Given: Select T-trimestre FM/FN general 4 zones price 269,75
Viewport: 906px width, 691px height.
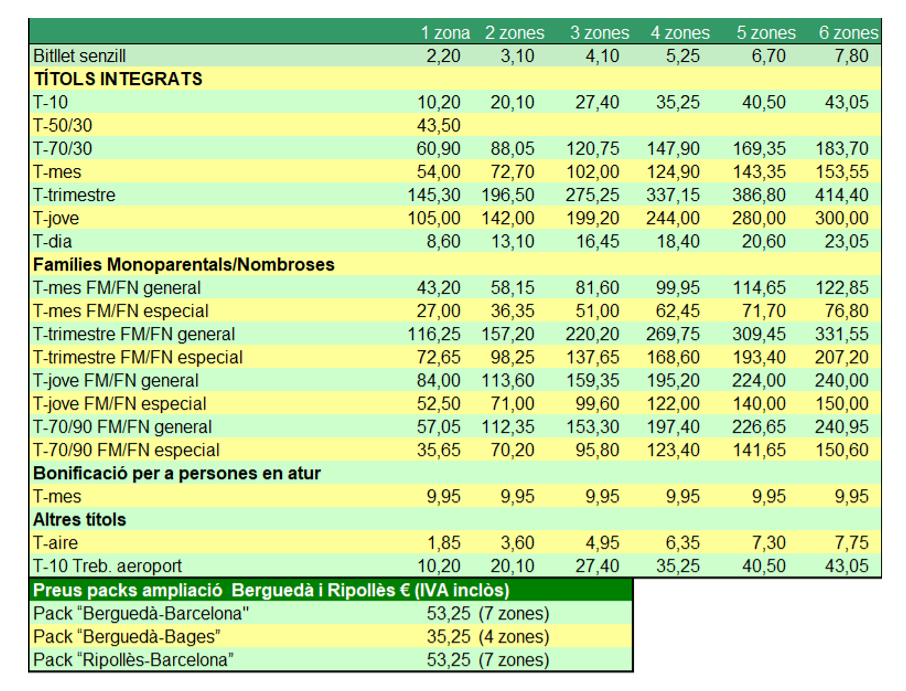Looking at the screenshot, I should (x=675, y=334).
